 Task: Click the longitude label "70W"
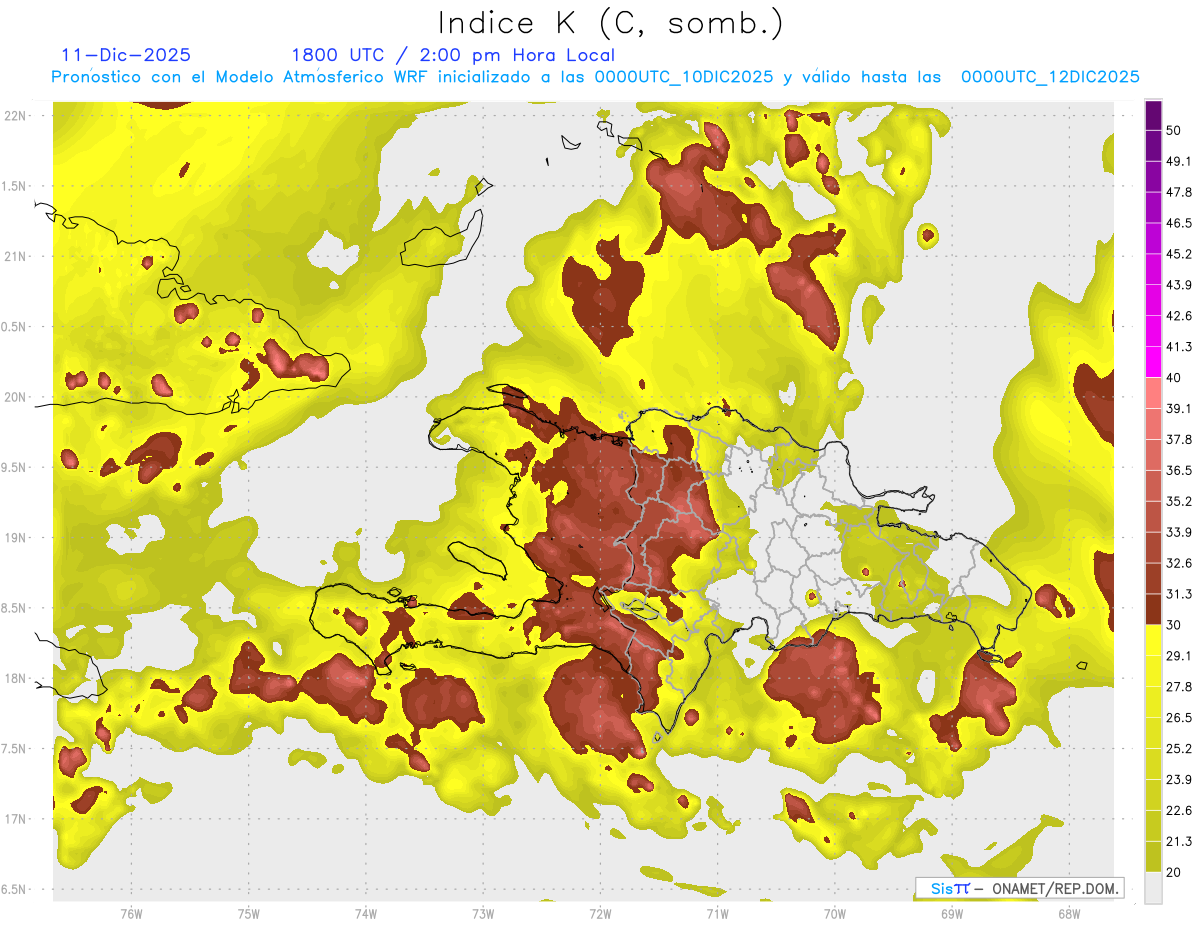[835, 914]
